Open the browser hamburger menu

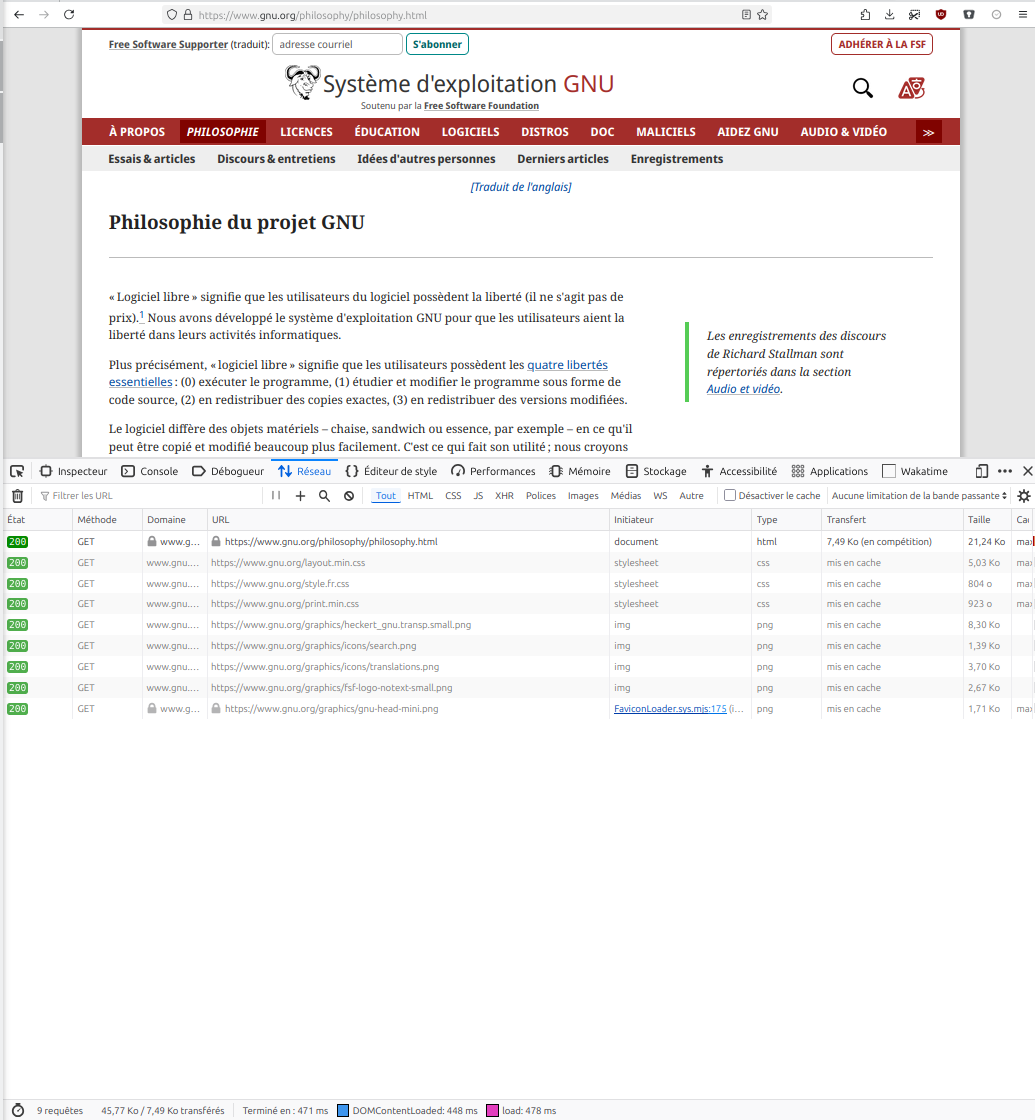tap(1023, 14)
